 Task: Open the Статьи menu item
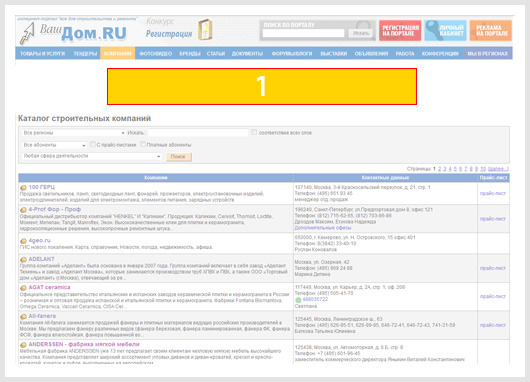click(216, 53)
